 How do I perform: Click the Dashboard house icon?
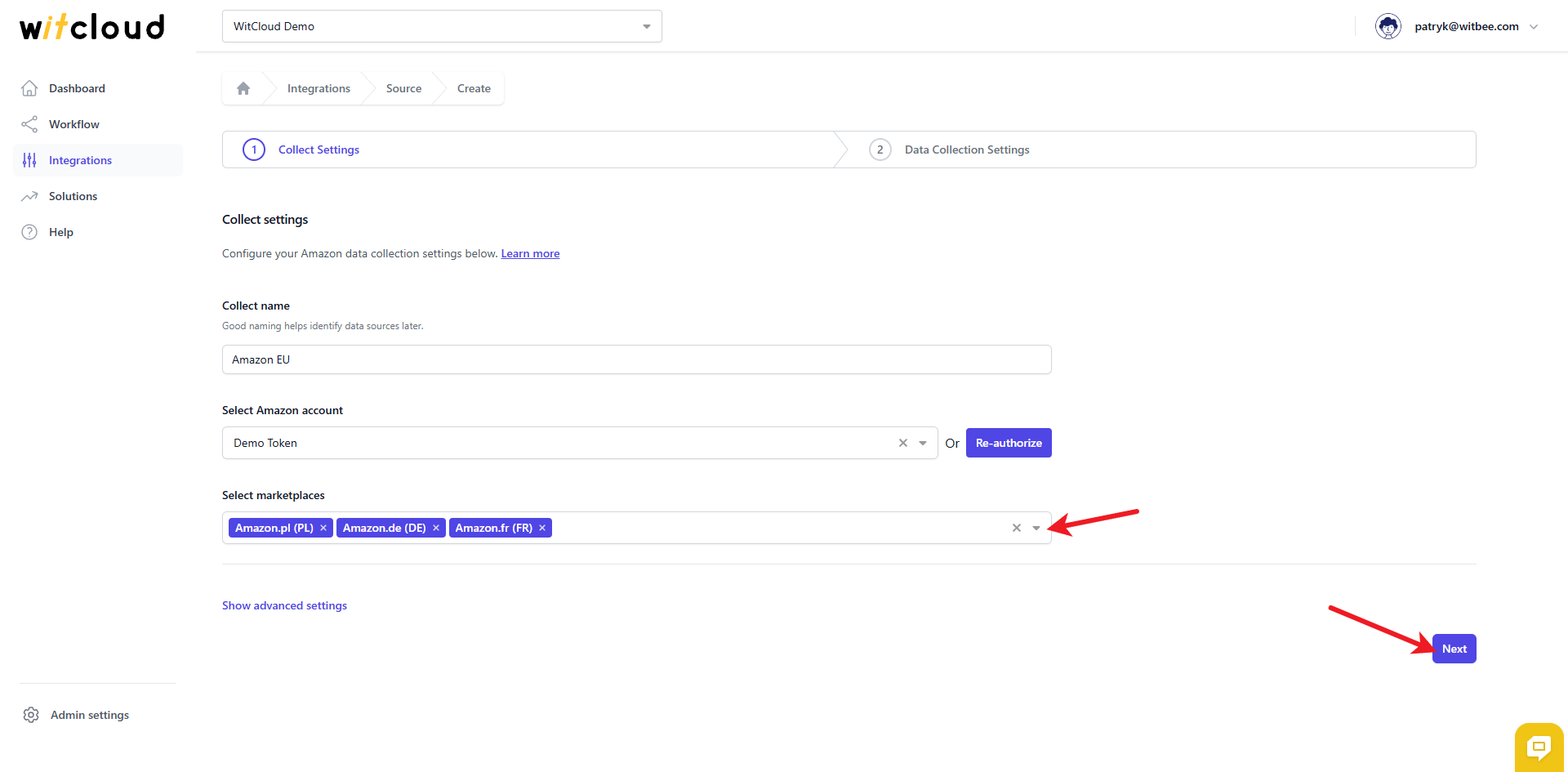[x=29, y=88]
